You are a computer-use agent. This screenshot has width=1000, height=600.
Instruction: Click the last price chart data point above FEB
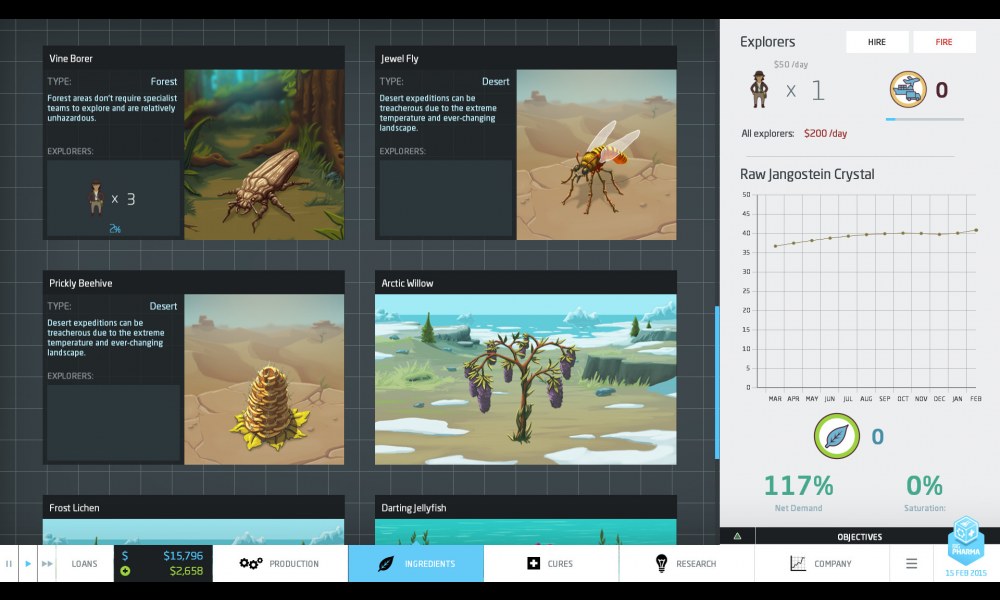976,230
